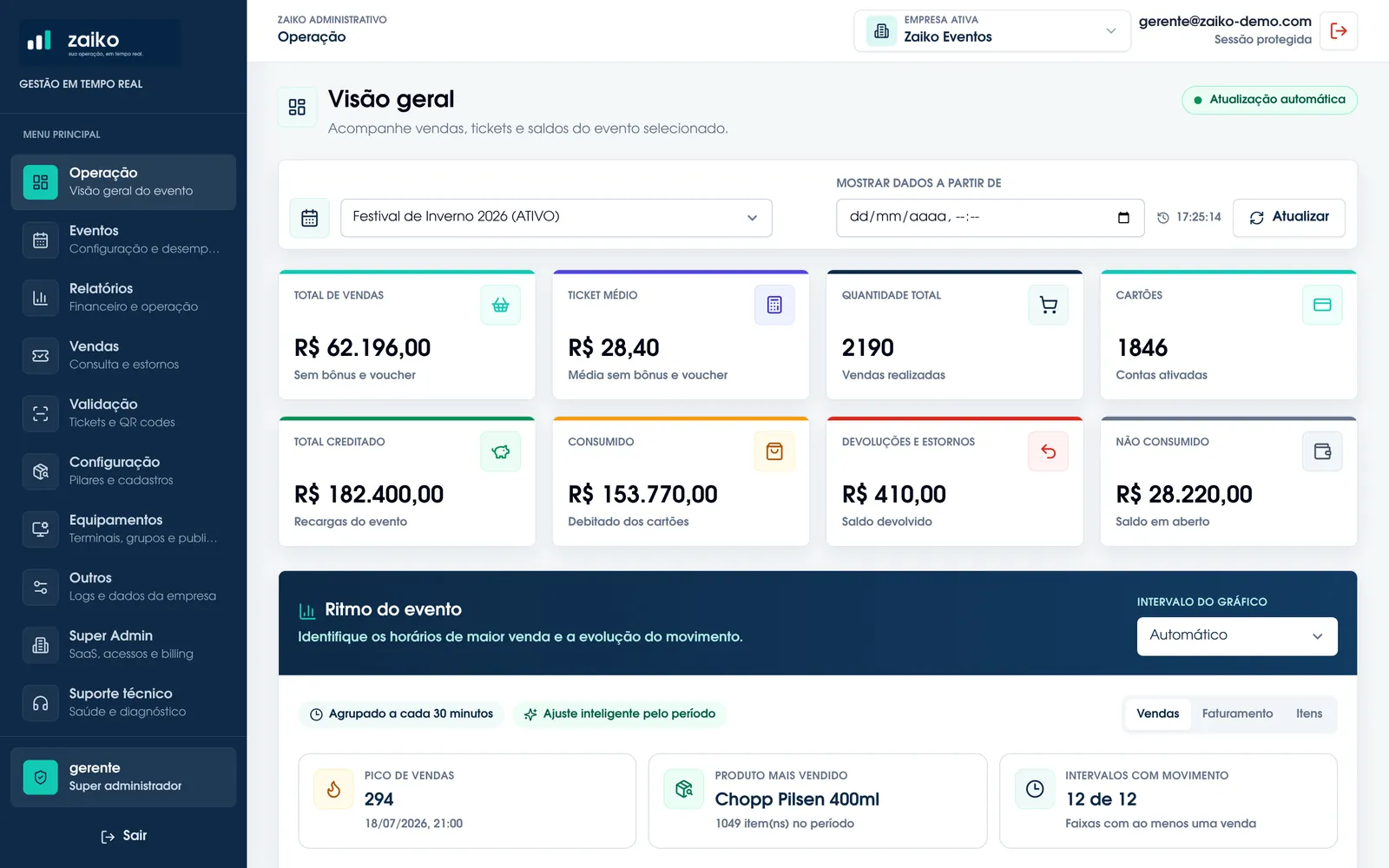Open Outros Logs e dados da empresa
The image size is (1389, 868).
coord(123,588)
